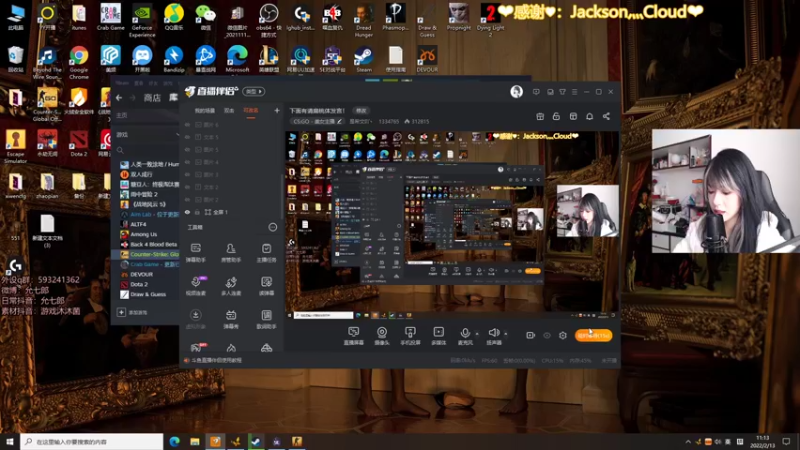Open notifications bell icon in streaming app
Image resolution: width=800 pixels, height=450 pixels.
tap(589, 116)
